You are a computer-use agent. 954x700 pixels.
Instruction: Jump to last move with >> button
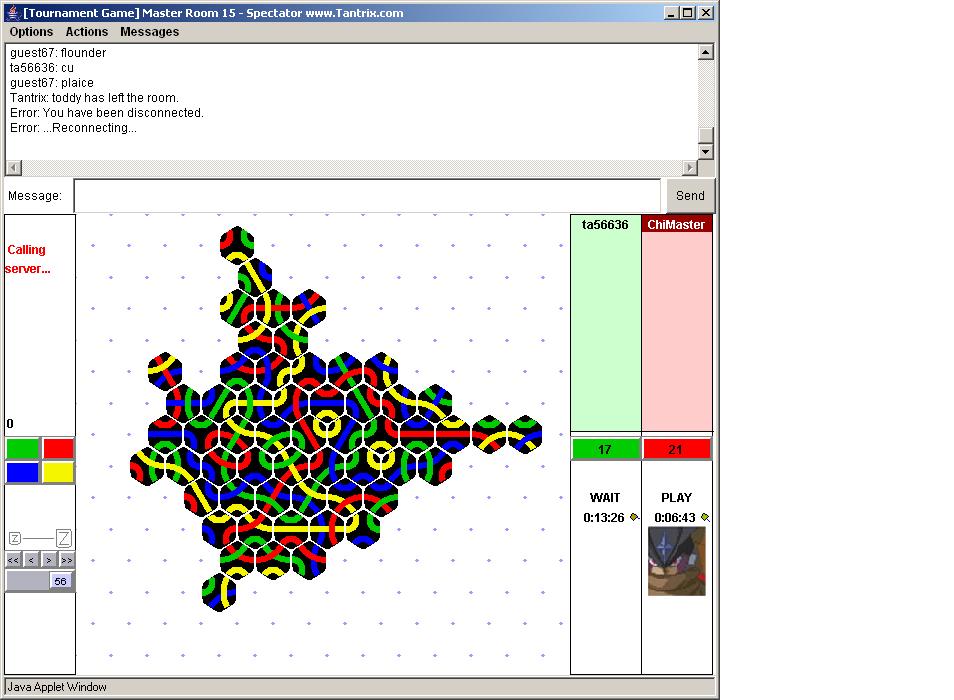pos(65,560)
